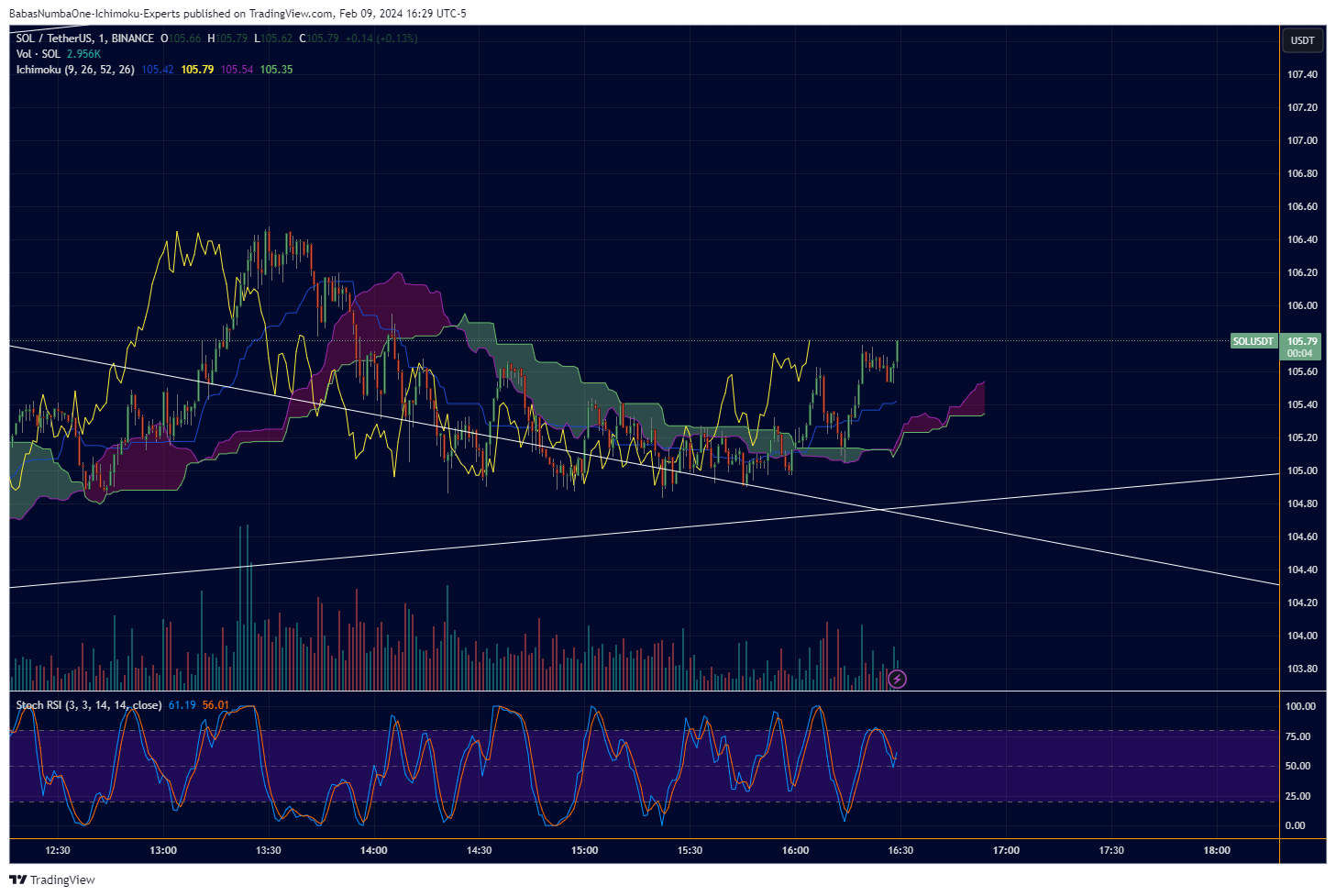Click the published on TradingView.com header text
The width and height of the screenshot is (1336, 896).
point(258,14)
